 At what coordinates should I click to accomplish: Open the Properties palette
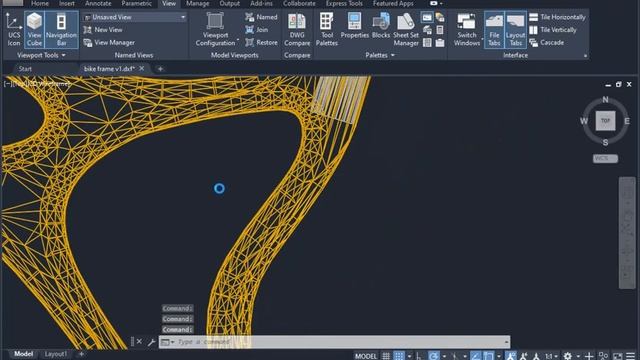pos(354,26)
